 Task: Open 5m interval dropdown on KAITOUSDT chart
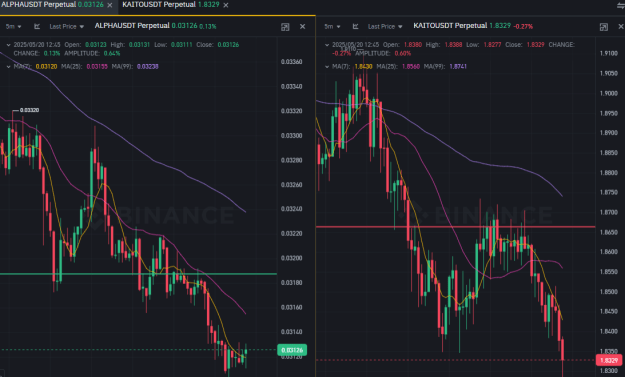click(x=332, y=26)
